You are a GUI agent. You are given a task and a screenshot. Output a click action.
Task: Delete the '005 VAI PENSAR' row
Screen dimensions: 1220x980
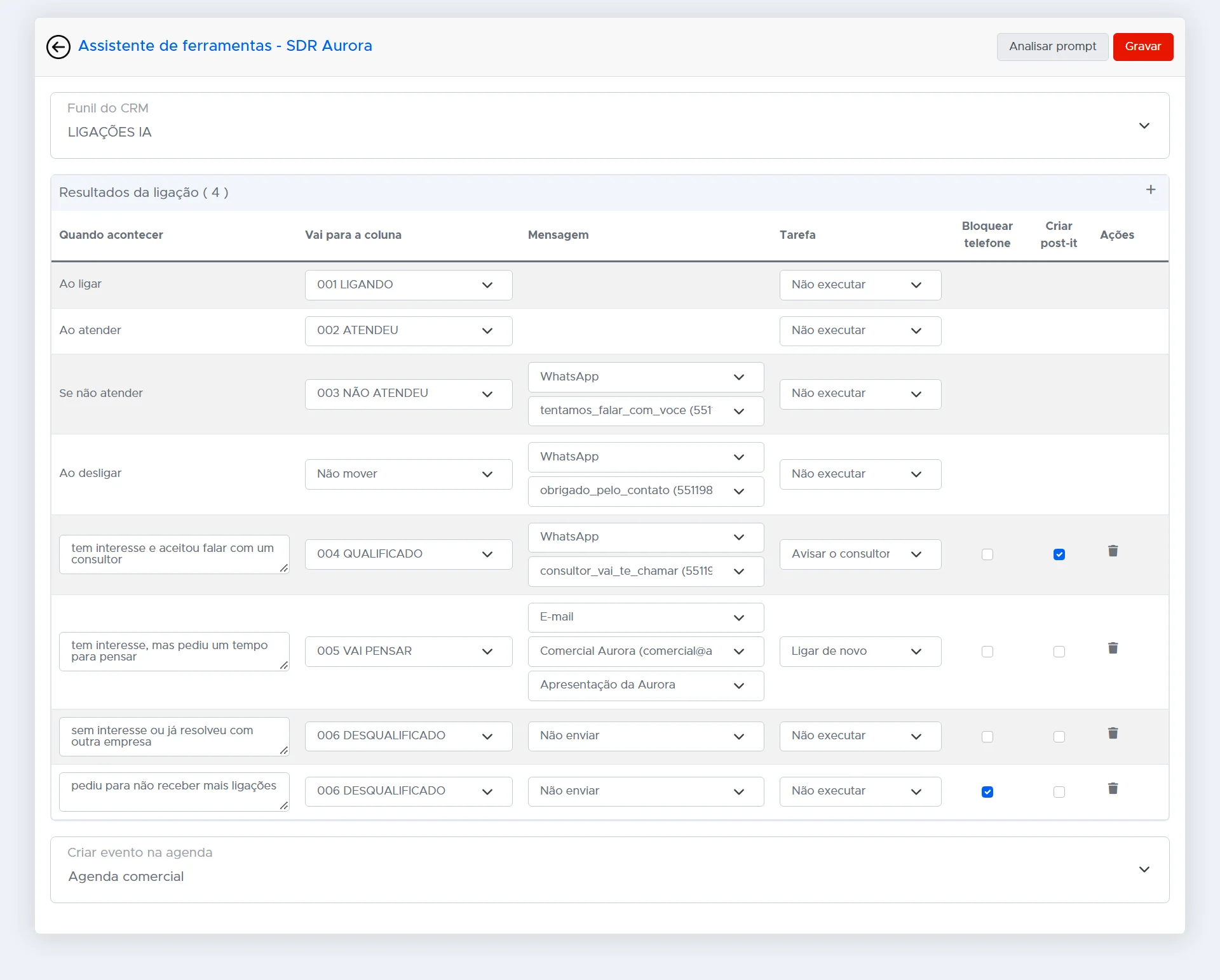pos(1113,648)
